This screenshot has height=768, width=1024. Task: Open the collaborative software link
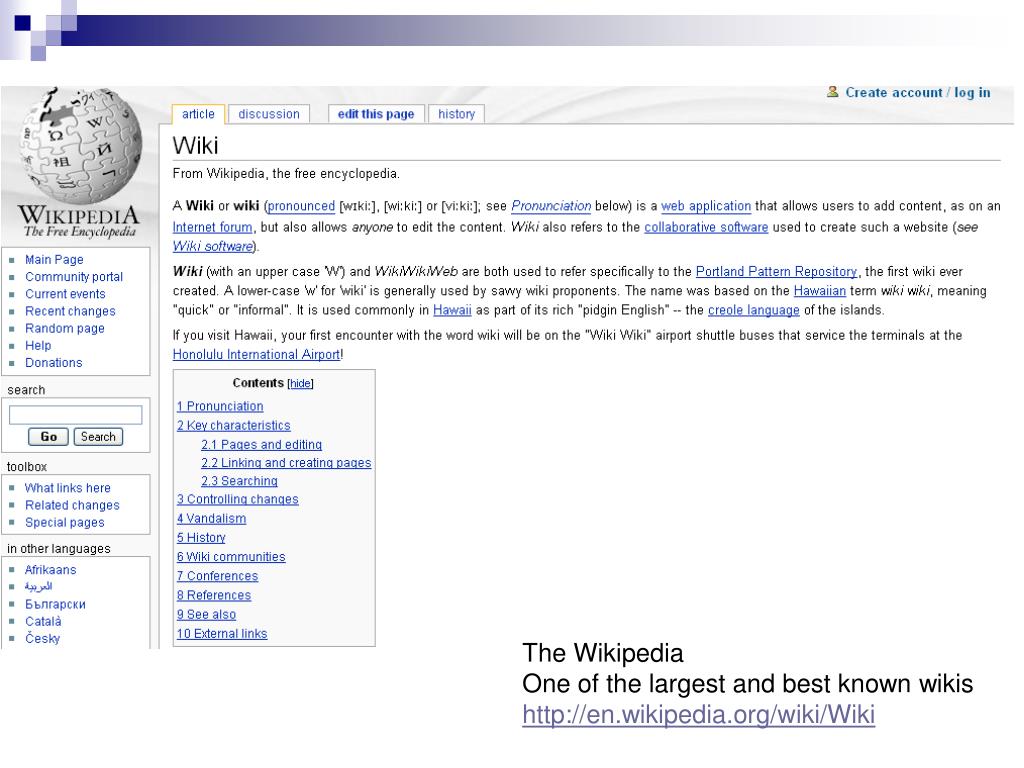706,227
